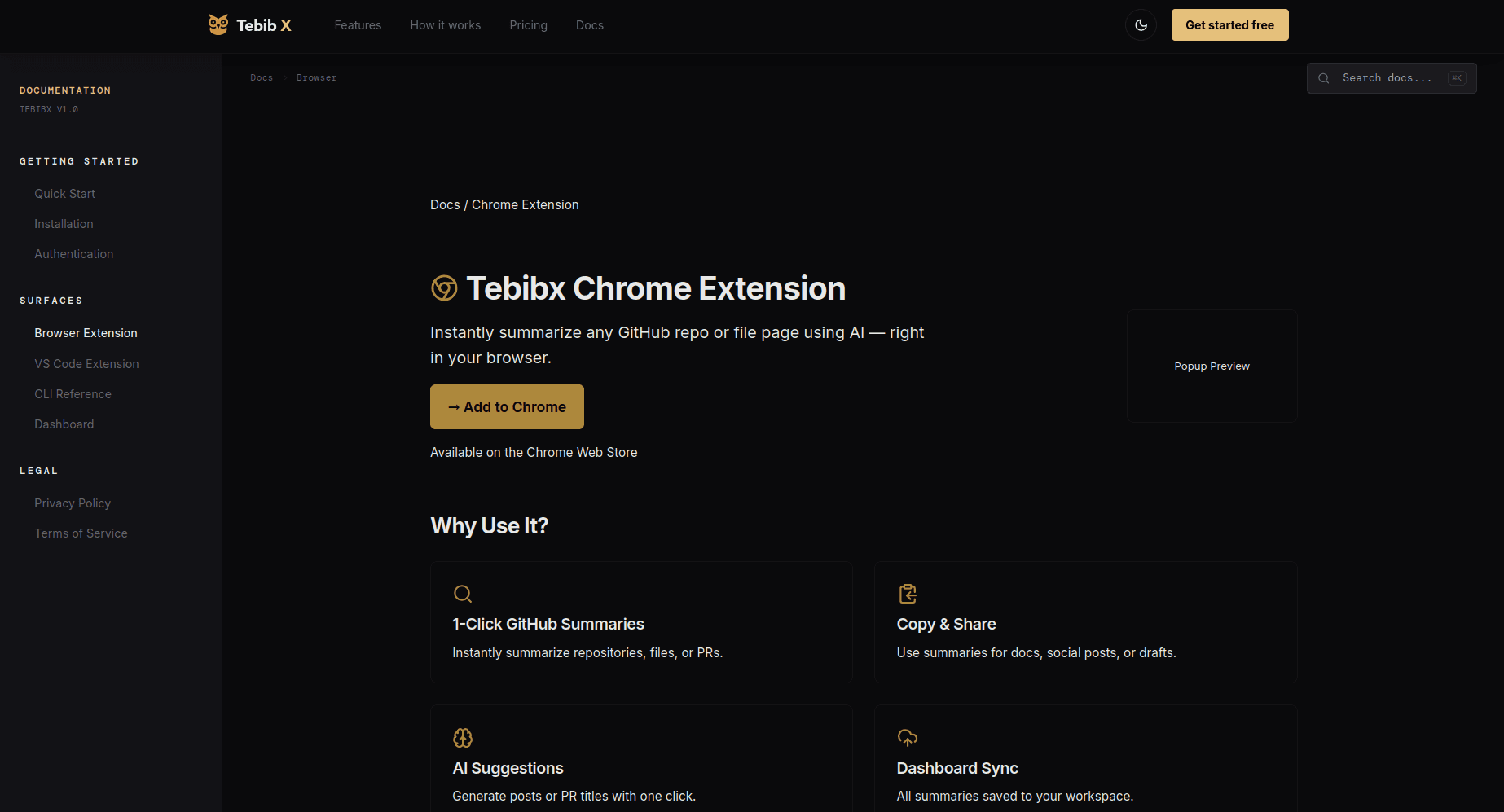The image size is (1504, 812).
Task: Click the Tebib X owl logo
Action: coord(218,24)
